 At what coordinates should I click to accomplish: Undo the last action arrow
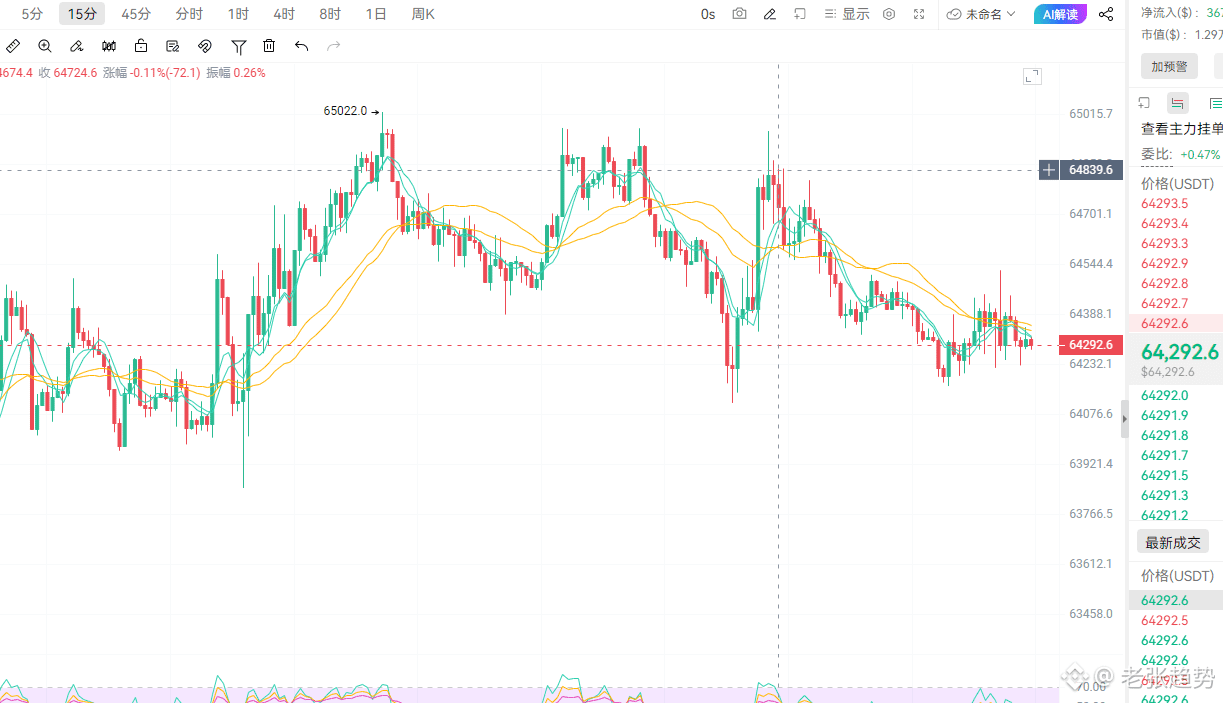point(301,46)
